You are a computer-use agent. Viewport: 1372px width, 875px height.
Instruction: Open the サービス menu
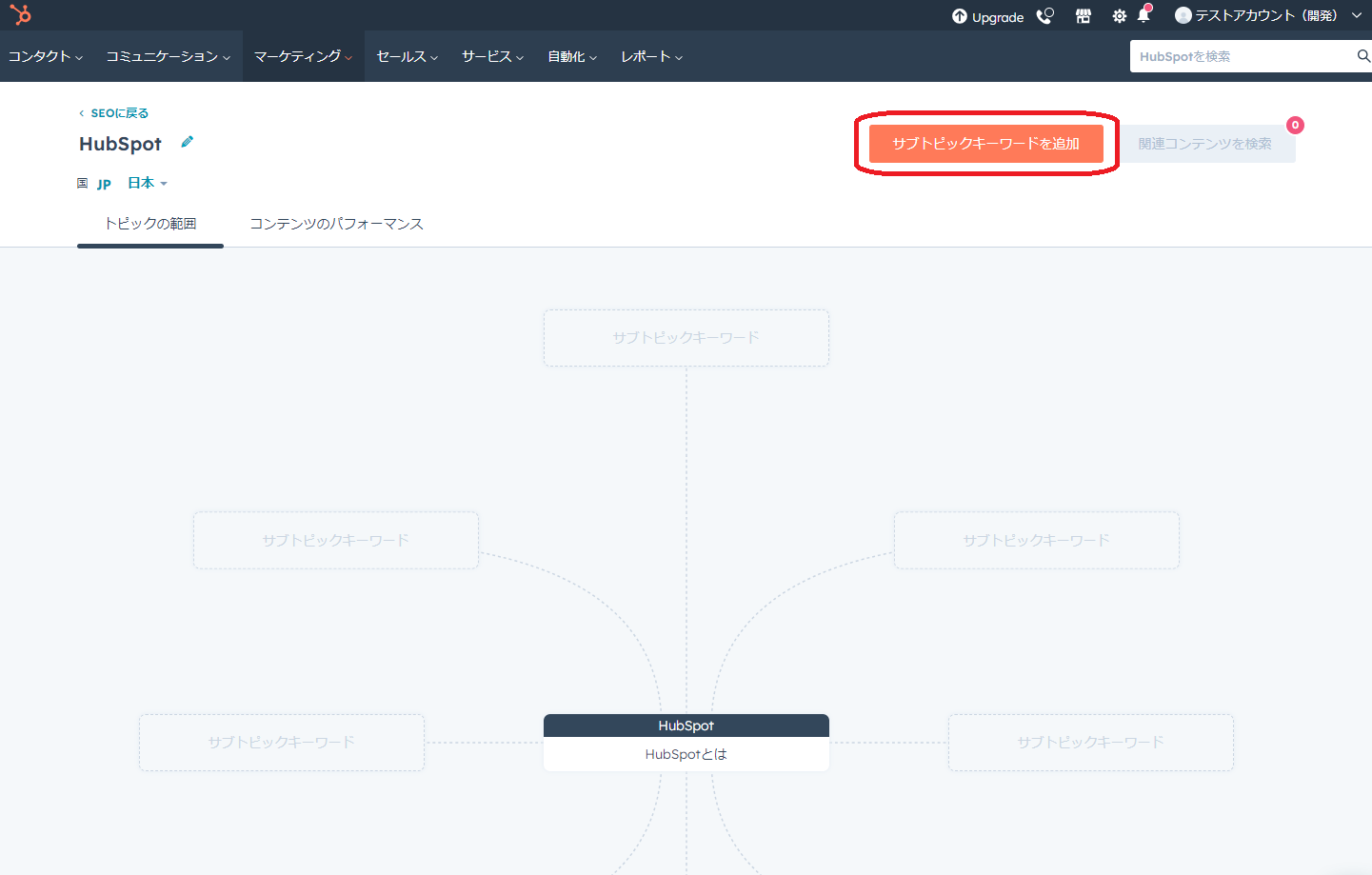pyautogui.click(x=493, y=57)
